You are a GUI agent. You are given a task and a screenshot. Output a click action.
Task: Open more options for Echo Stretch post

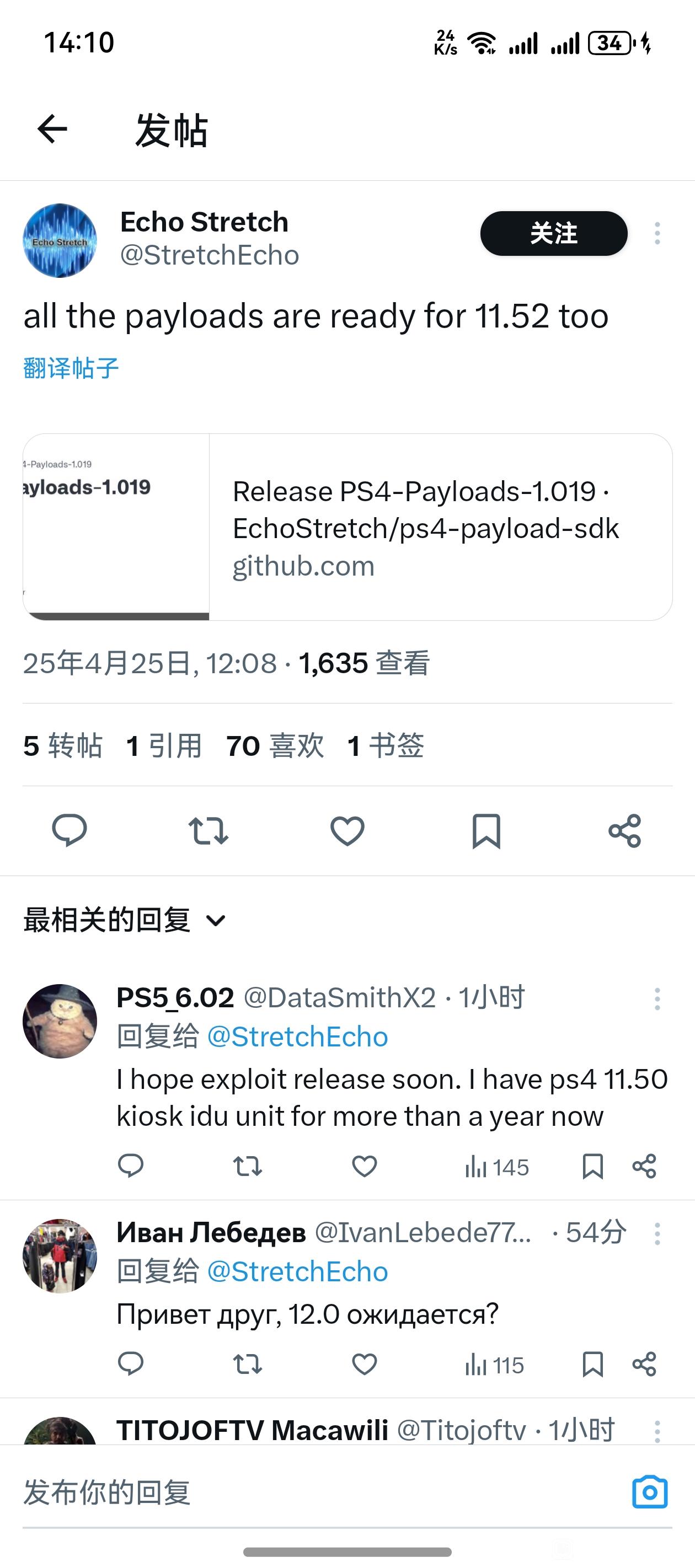[x=657, y=233]
